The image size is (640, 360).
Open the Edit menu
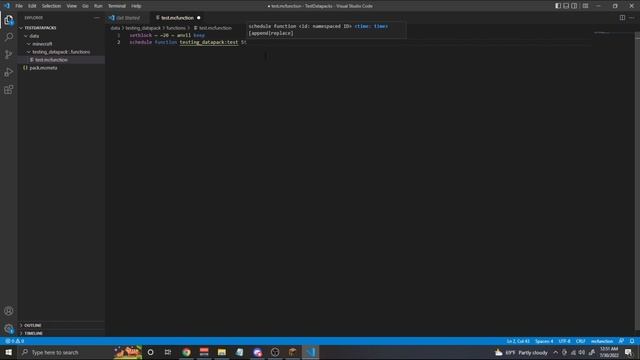click(32, 6)
